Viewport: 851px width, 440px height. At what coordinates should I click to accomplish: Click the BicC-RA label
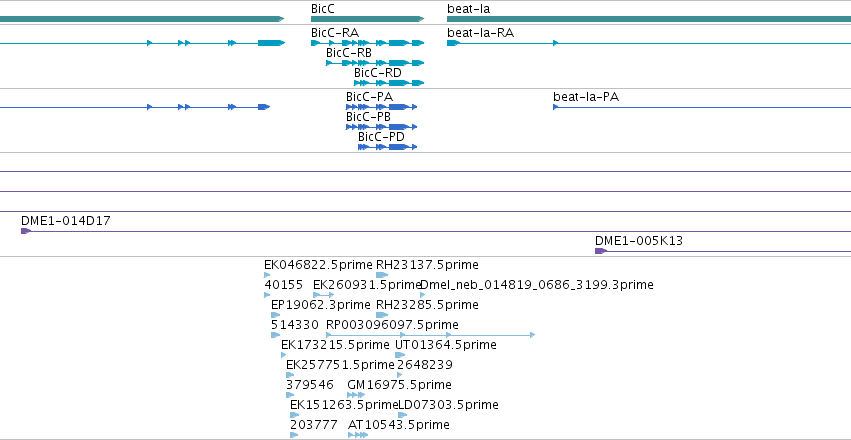pyautogui.click(x=335, y=33)
